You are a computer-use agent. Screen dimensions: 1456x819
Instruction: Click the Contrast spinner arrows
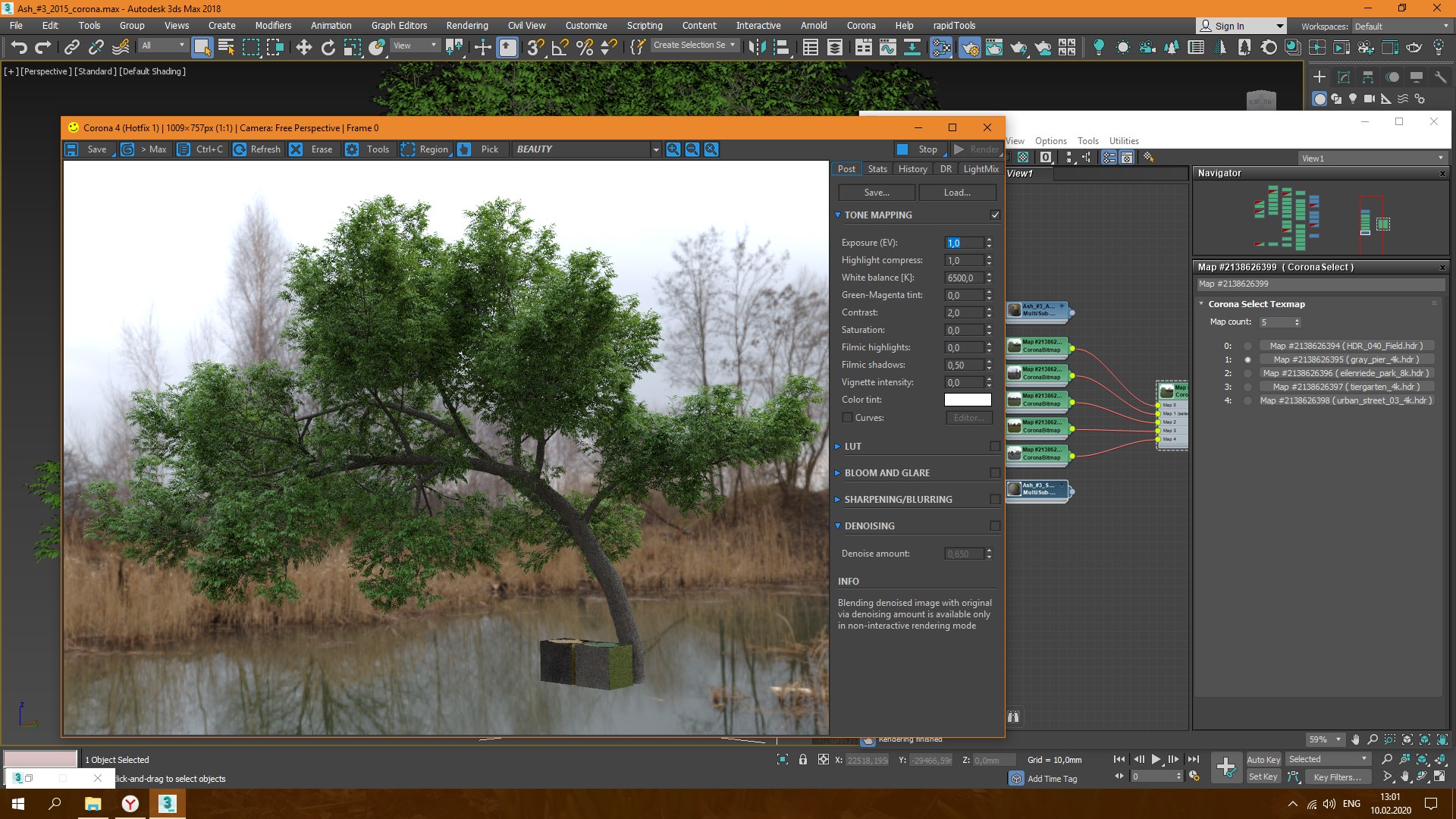(989, 312)
